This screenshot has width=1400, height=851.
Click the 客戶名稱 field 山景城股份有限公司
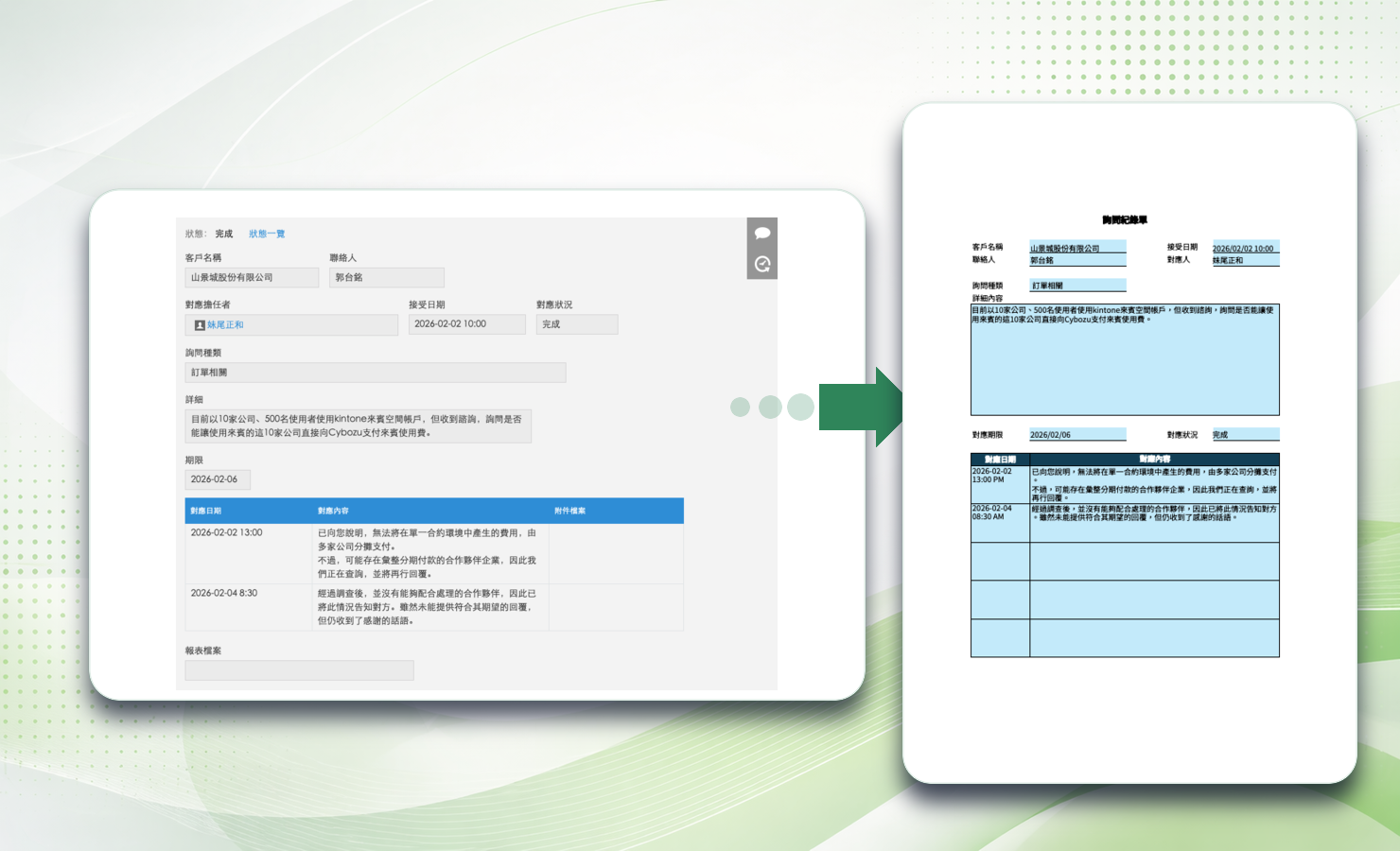pos(252,277)
